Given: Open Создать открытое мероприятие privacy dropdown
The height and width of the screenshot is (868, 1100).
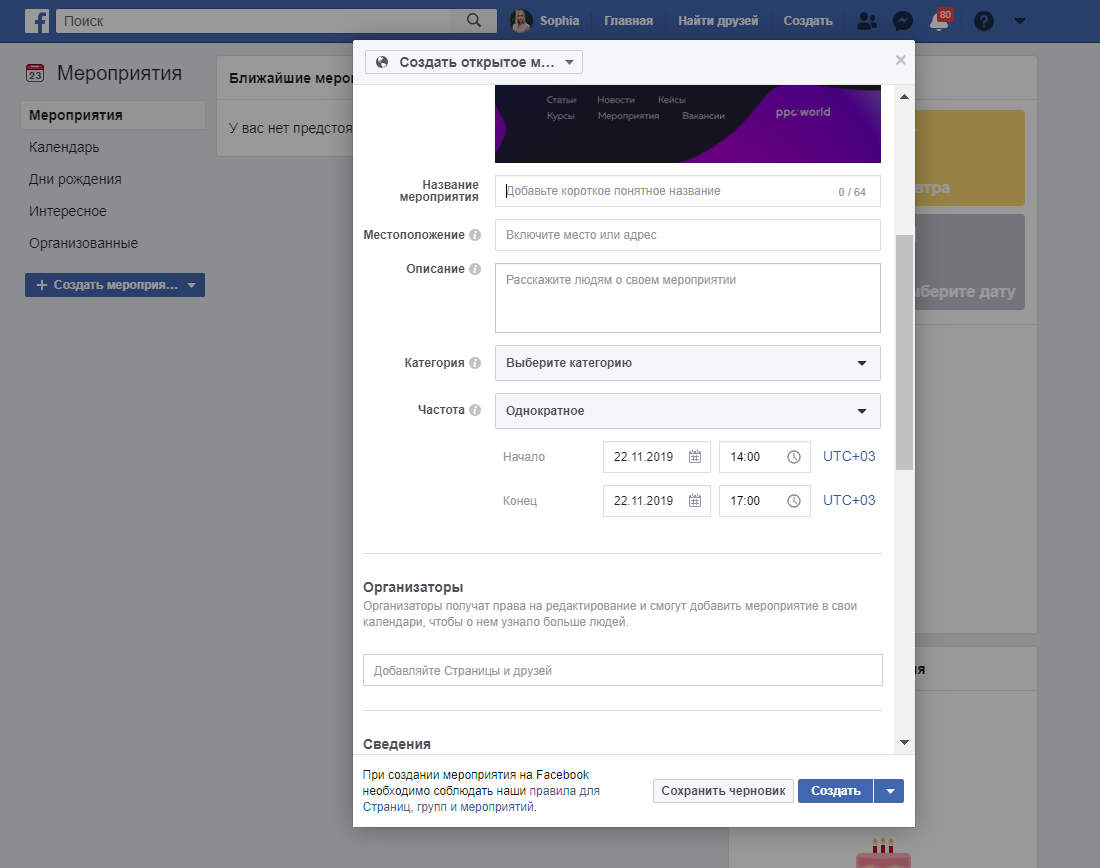Looking at the screenshot, I should coord(474,62).
